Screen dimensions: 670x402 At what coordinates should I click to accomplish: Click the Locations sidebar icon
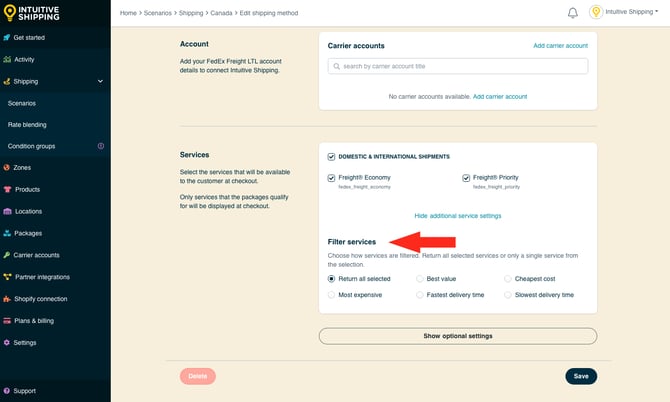click(x=7, y=211)
